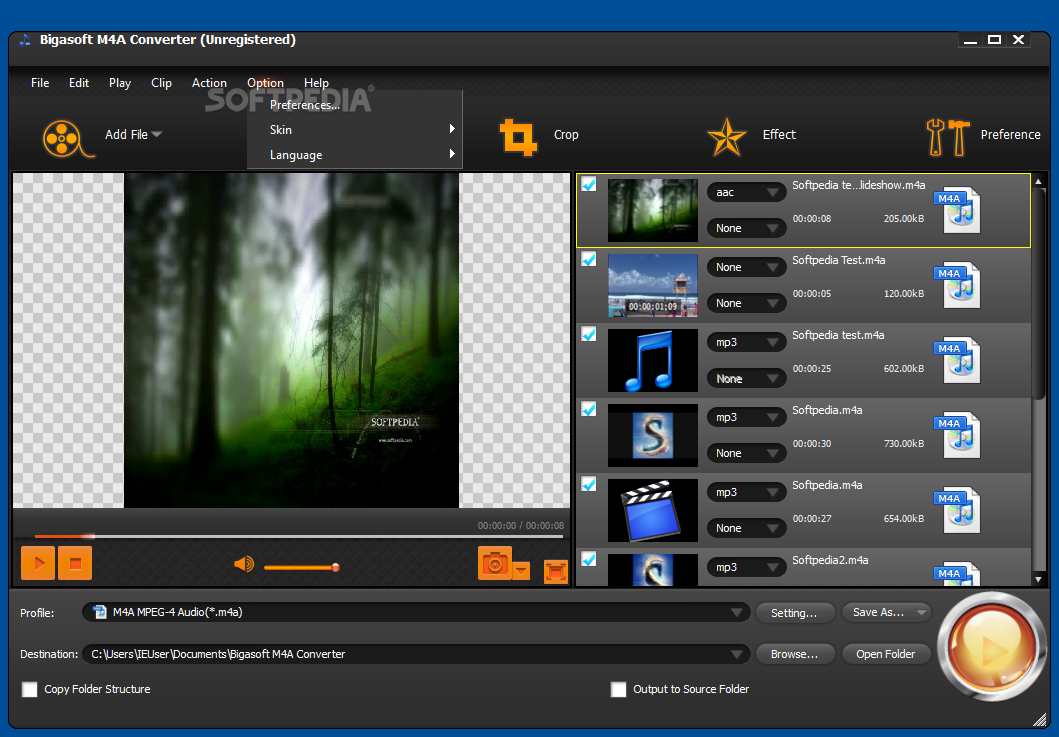Image resolution: width=1059 pixels, height=737 pixels.
Task: Click M4A format icon for 730.00kB Softpedia.m4a
Action: coord(958,435)
